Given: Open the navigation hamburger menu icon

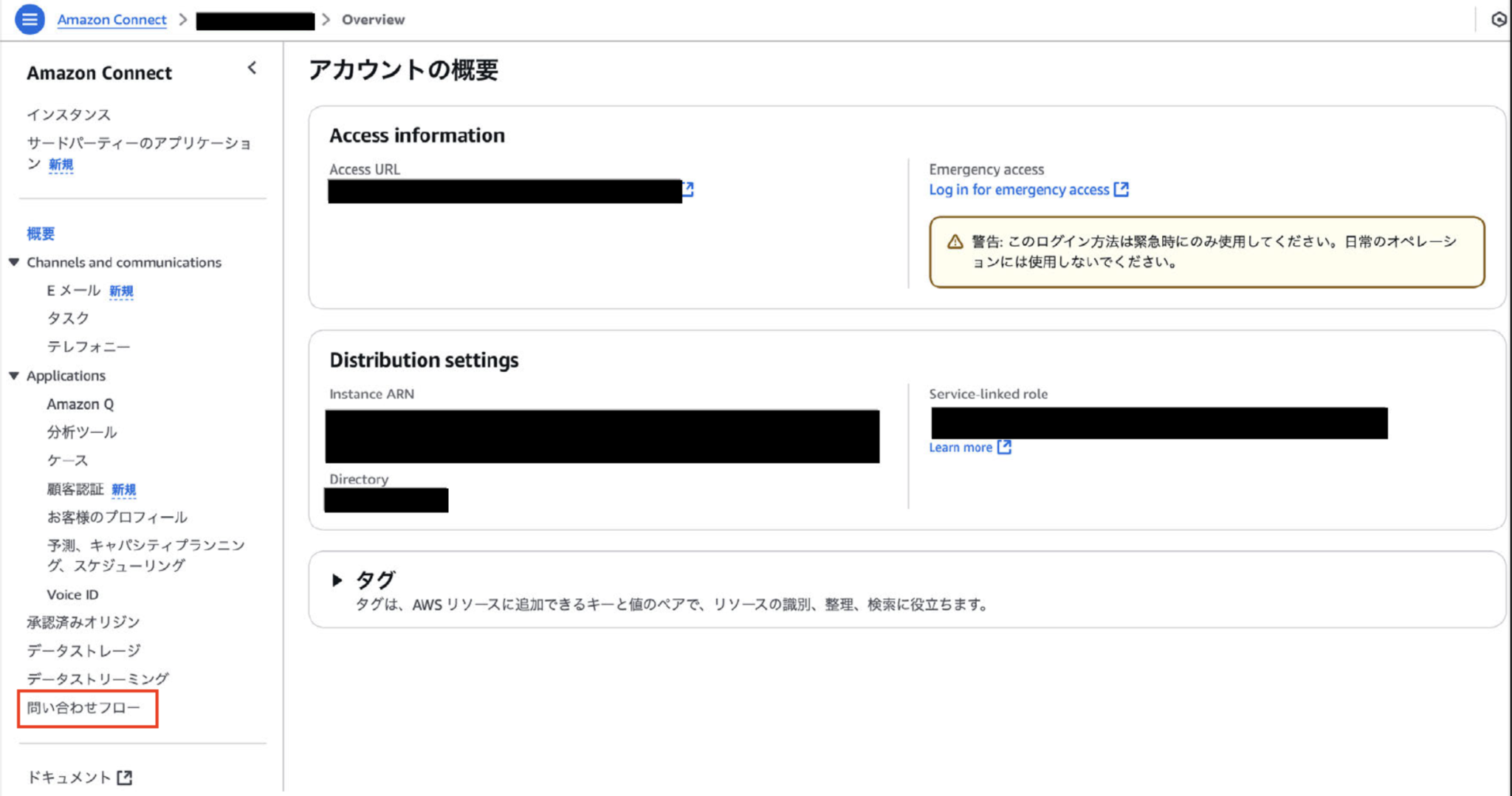Looking at the screenshot, I should pyautogui.click(x=30, y=20).
